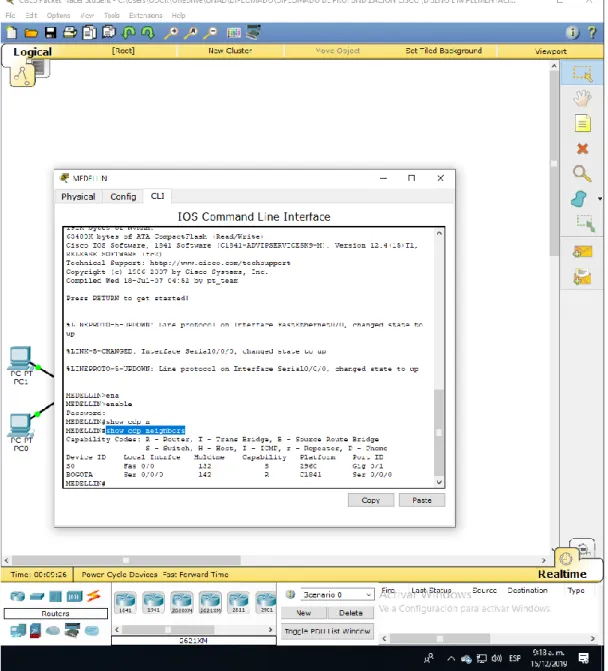Click the New scenario button
Viewport: 608px width, 671px height.
(304, 613)
